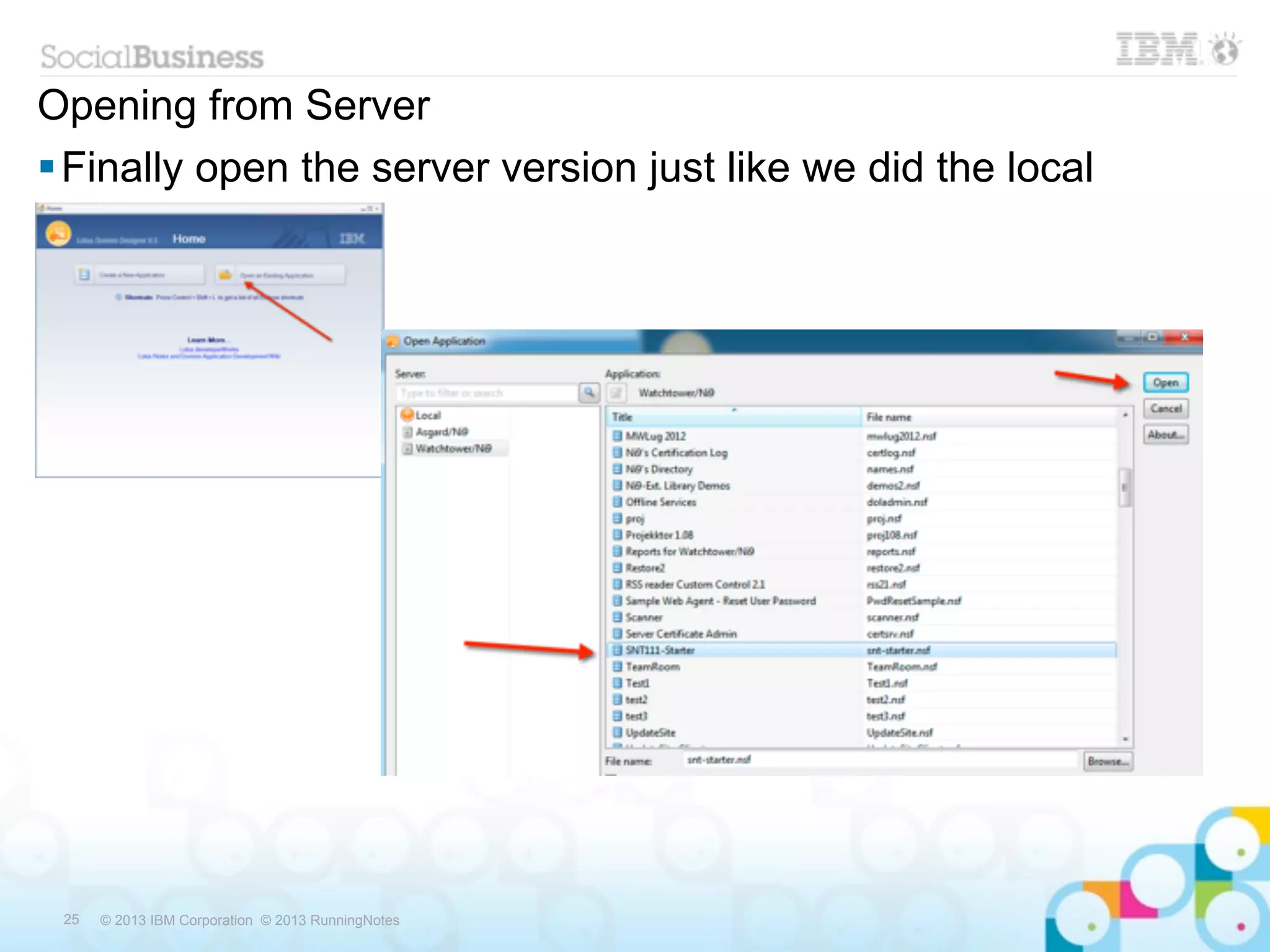
Task: Click the demos2.nsf file name cell
Action: click(893, 486)
